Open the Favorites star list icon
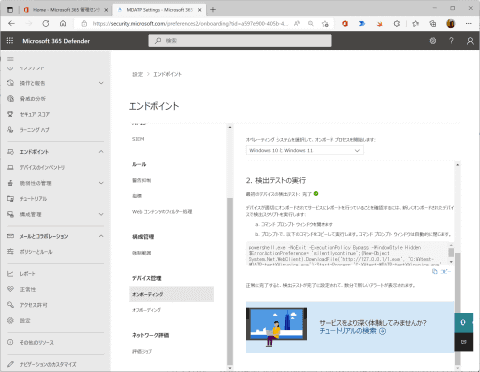 point(415,23)
